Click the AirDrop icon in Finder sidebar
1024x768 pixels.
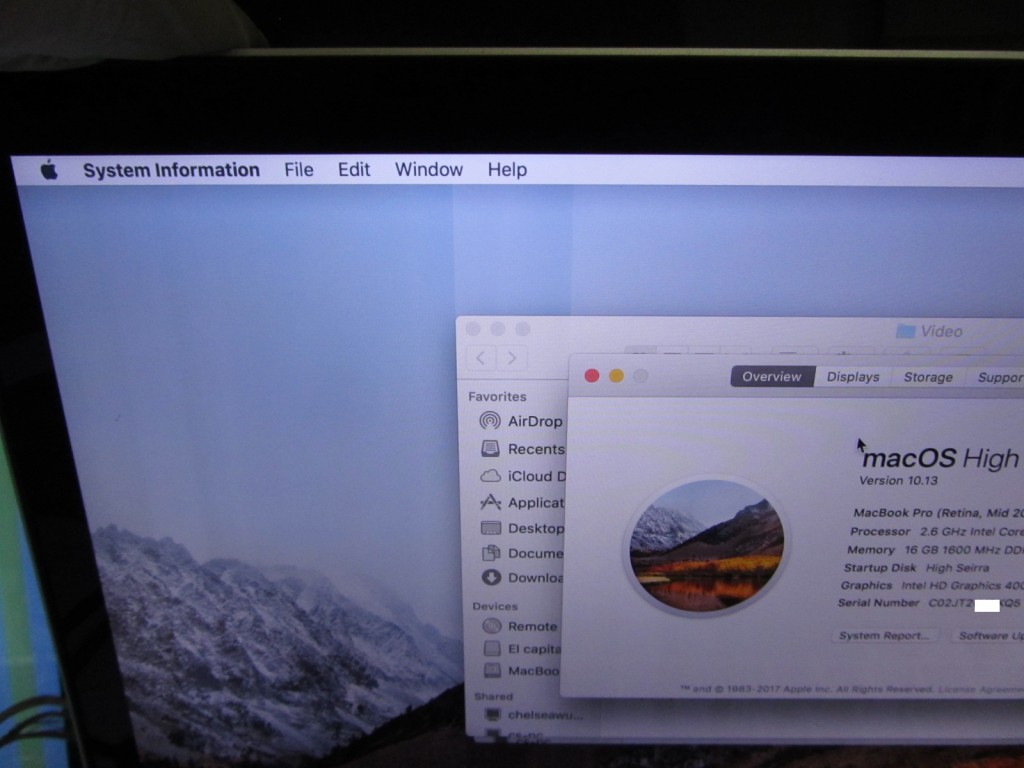click(x=490, y=421)
